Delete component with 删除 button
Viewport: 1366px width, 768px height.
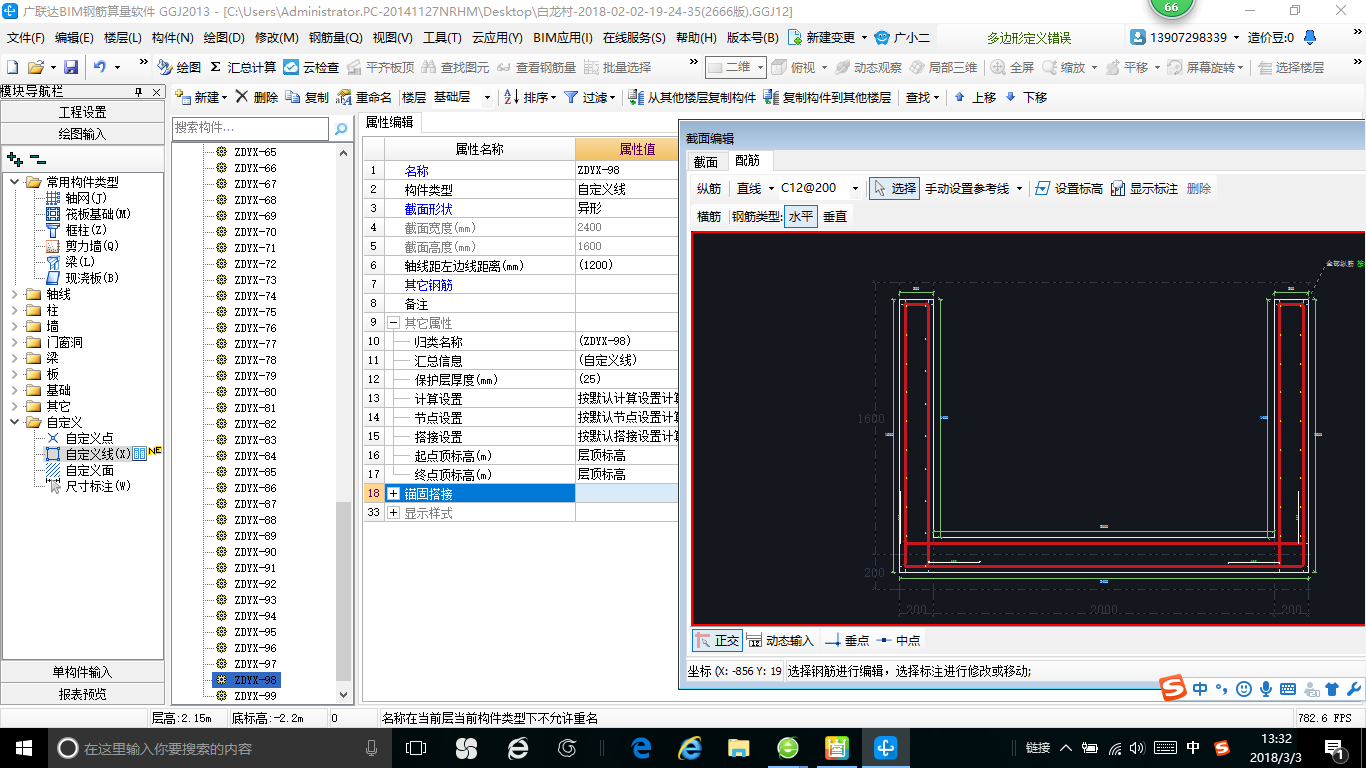[257, 97]
